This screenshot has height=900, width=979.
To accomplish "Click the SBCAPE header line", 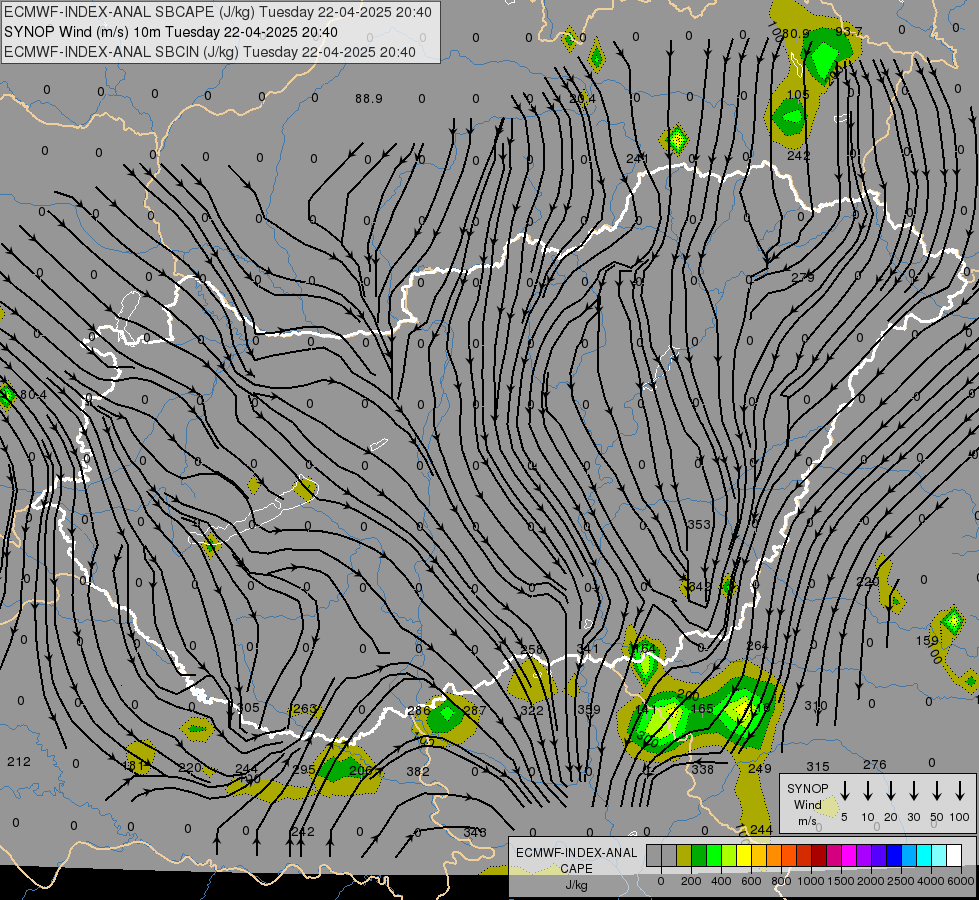I will [x=217, y=12].
